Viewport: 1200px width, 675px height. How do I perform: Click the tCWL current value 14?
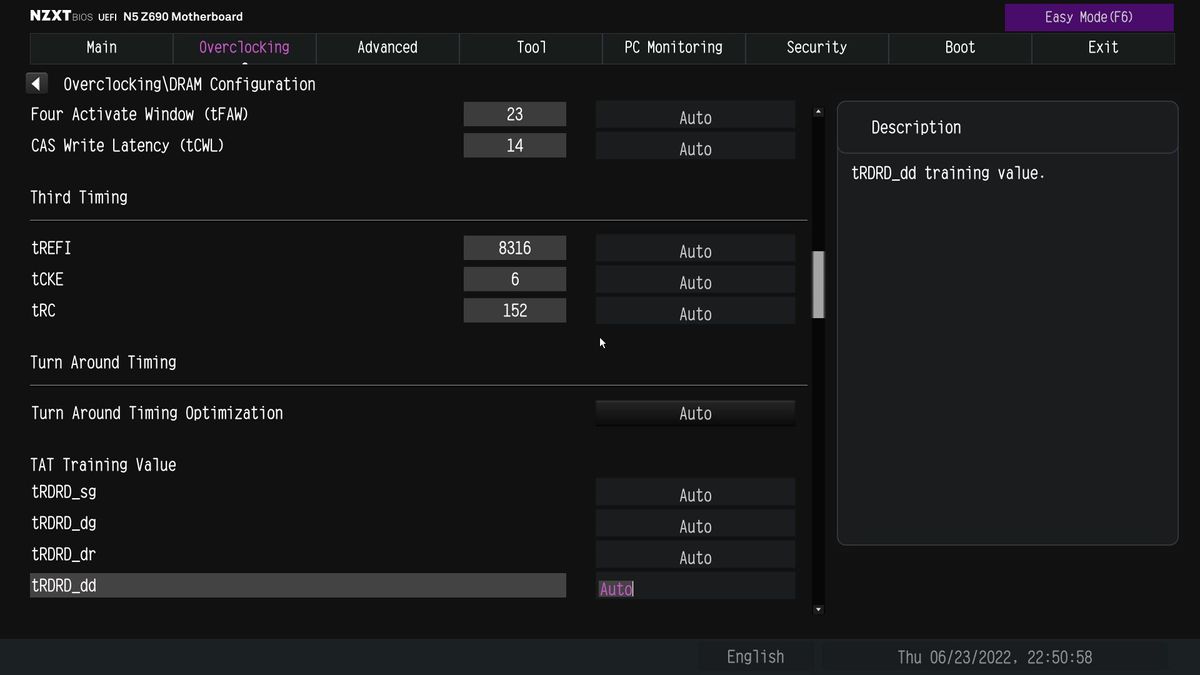[515, 145]
